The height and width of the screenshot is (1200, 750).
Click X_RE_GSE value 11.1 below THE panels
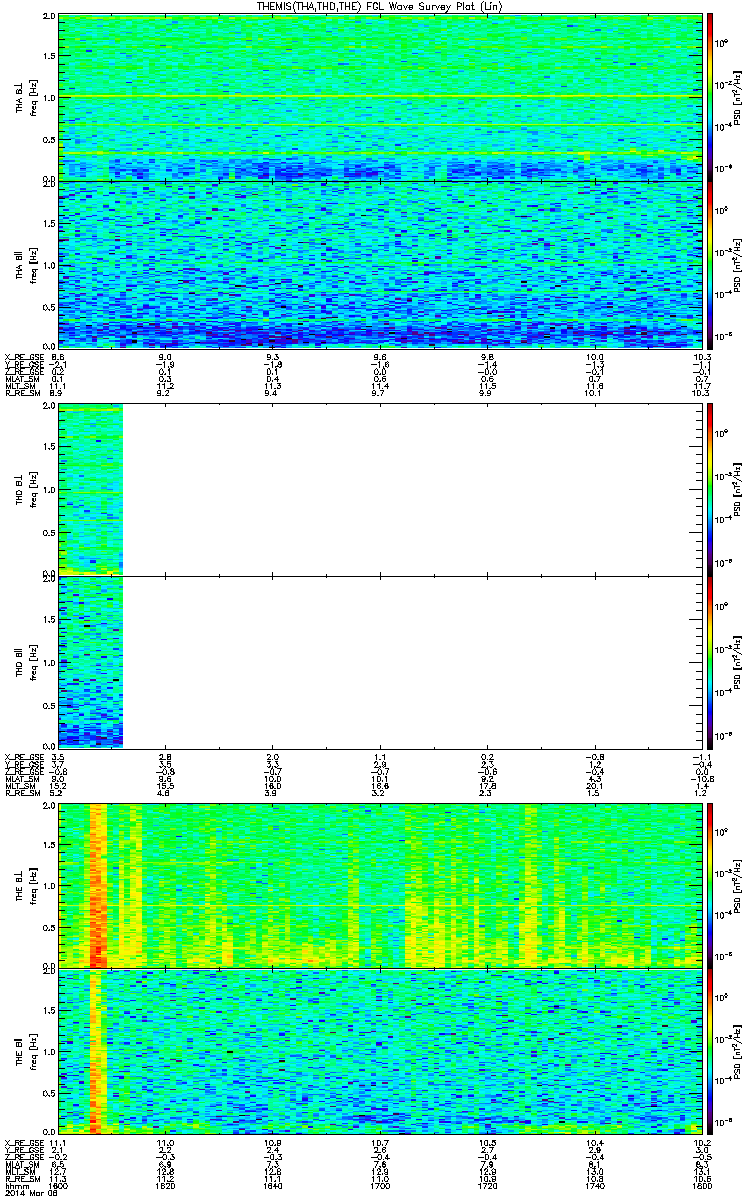60,1142
